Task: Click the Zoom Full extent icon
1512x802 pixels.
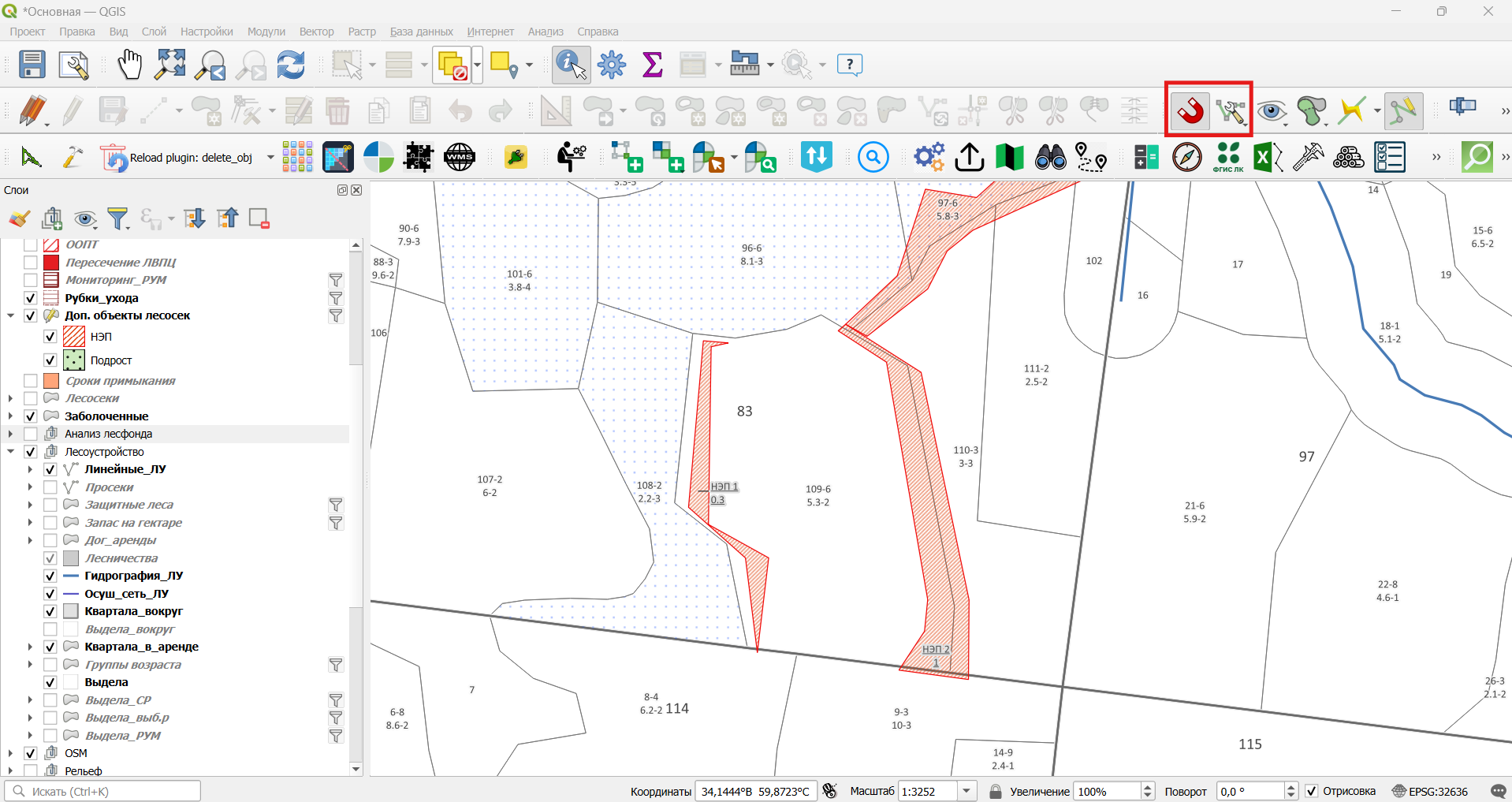Action: (170, 65)
